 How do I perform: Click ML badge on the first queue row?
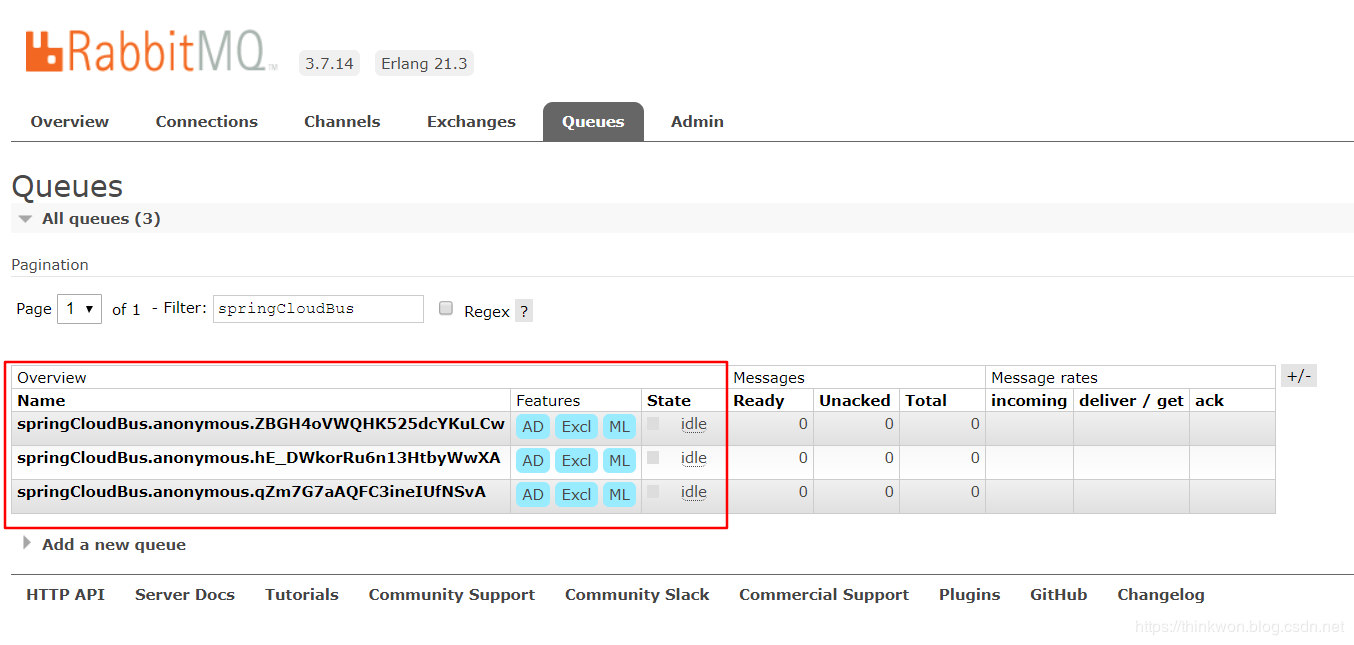coord(619,427)
